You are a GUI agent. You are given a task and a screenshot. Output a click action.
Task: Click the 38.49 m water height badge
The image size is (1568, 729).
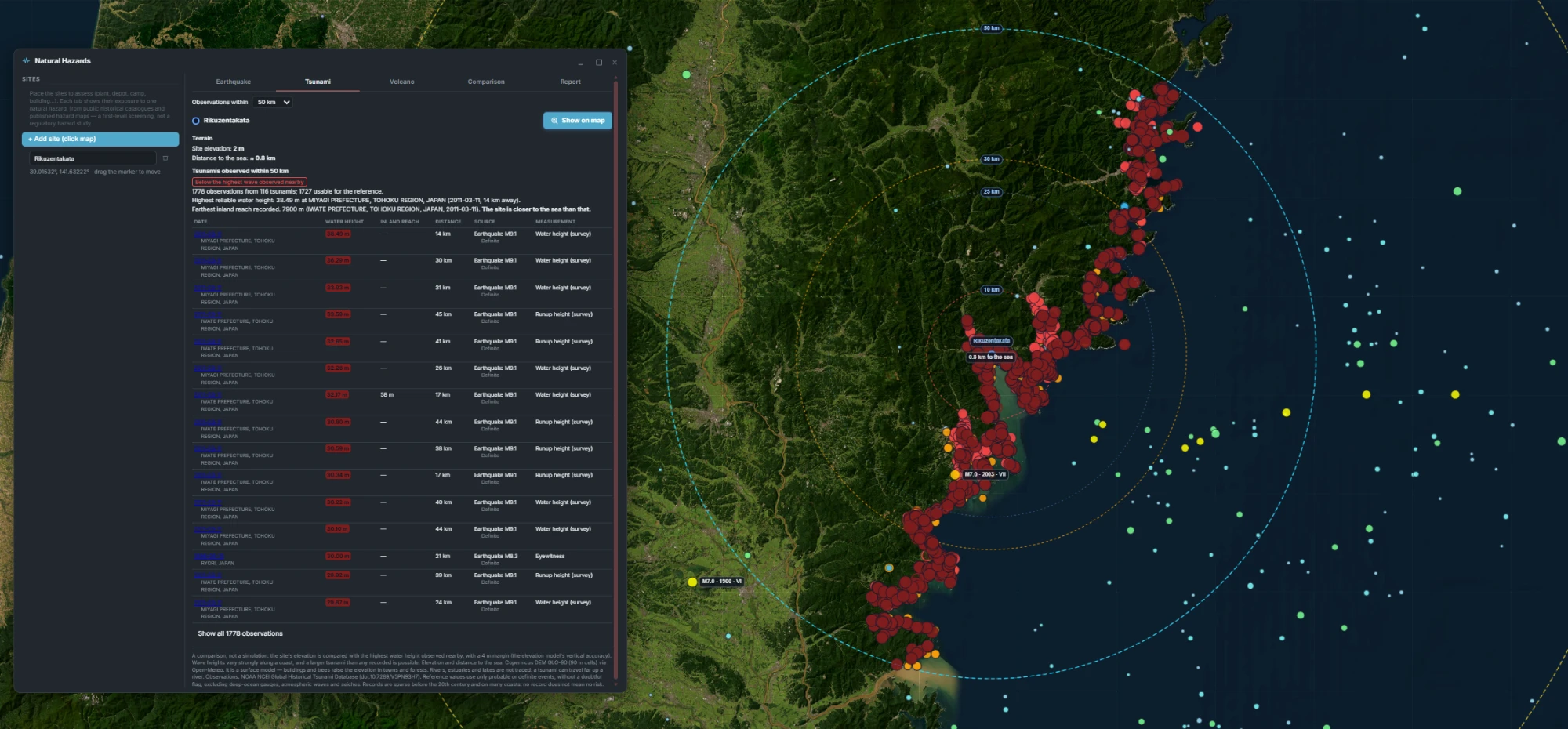click(338, 234)
